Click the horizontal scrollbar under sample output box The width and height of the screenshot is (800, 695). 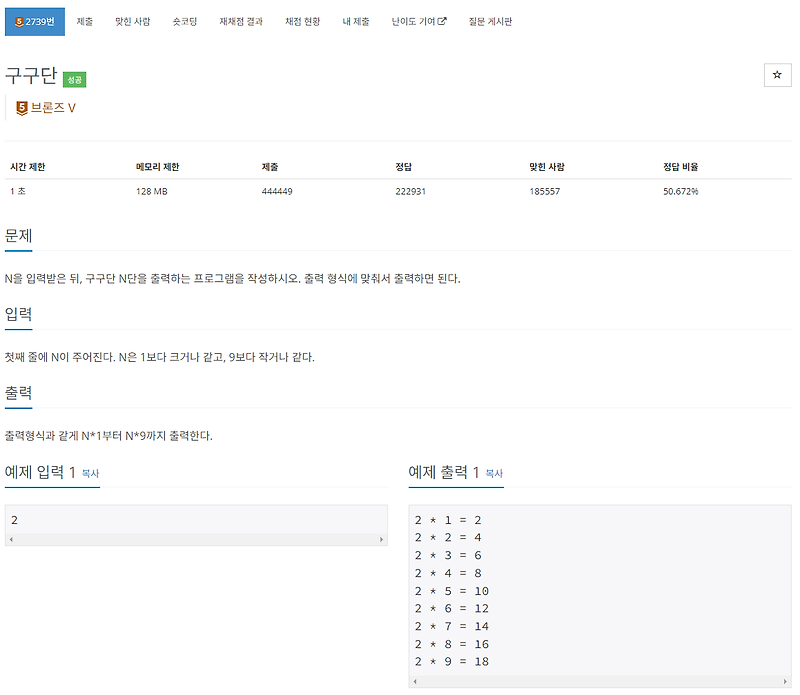pyautogui.click(x=597, y=683)
